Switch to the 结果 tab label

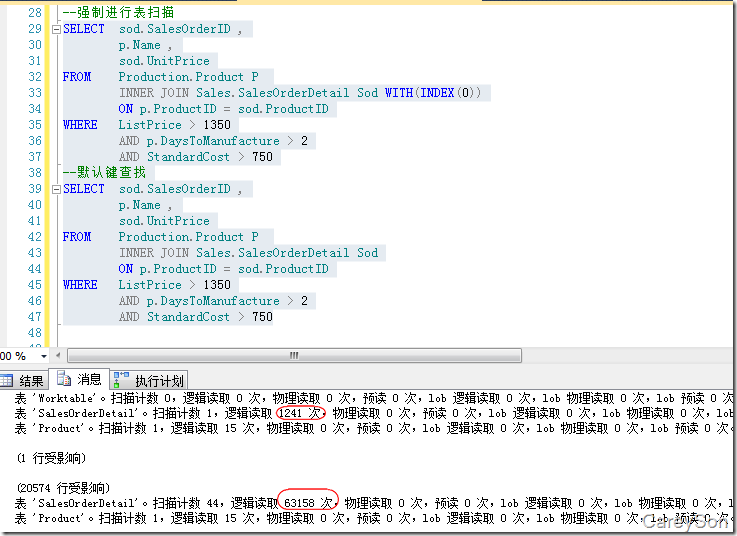click(x=31, y=380)
